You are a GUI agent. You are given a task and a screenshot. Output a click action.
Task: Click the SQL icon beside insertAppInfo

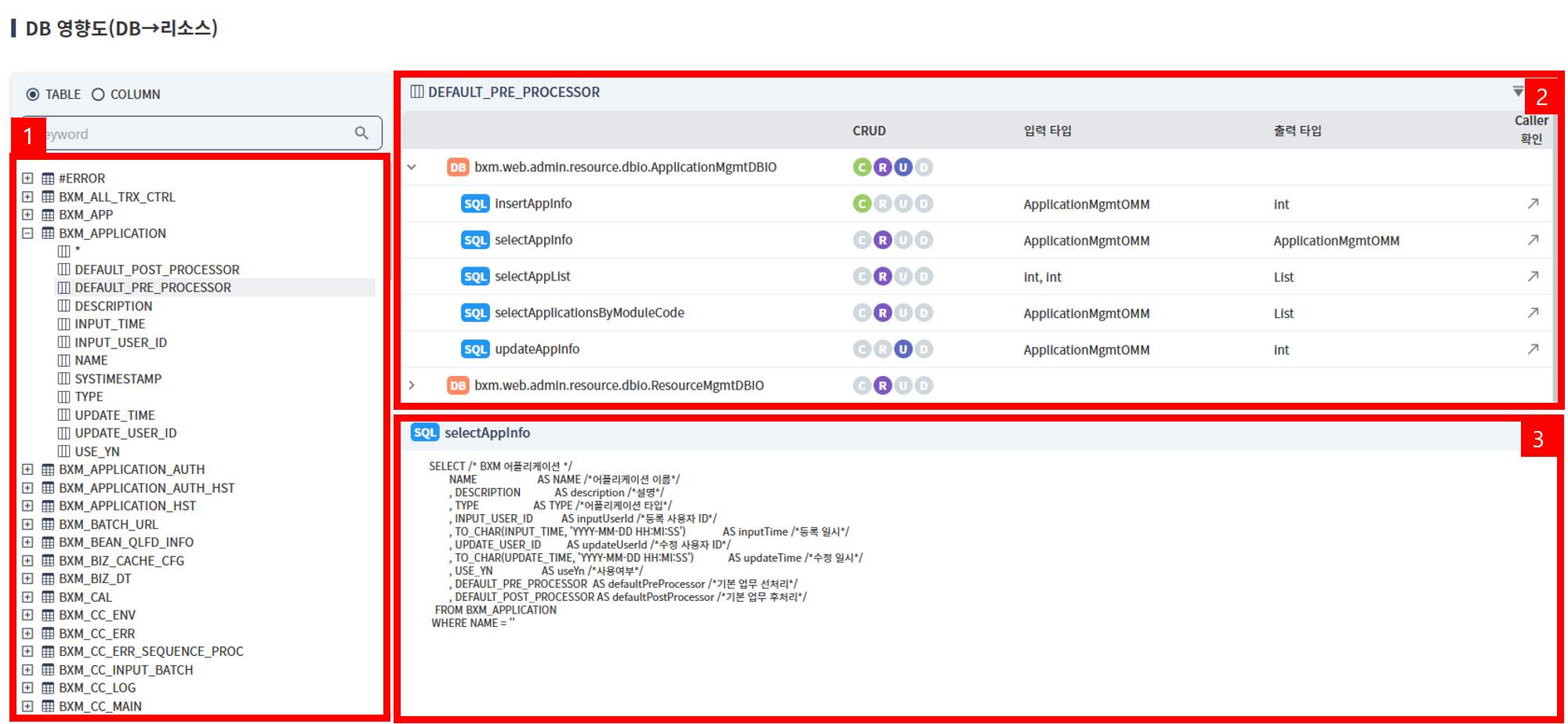click(x=474, y=203)
